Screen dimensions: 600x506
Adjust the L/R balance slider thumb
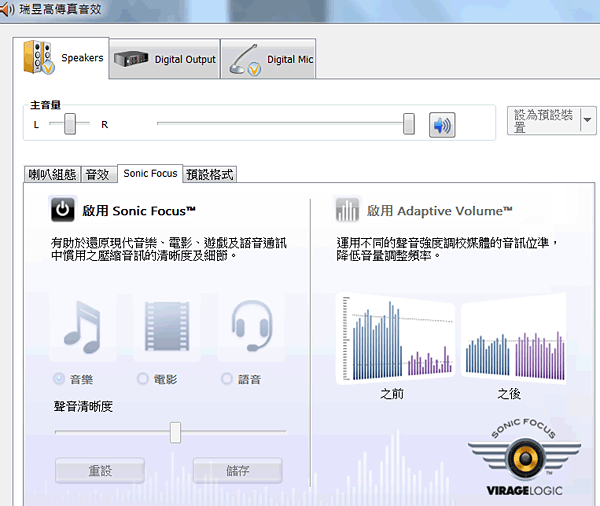coord(70,124)
